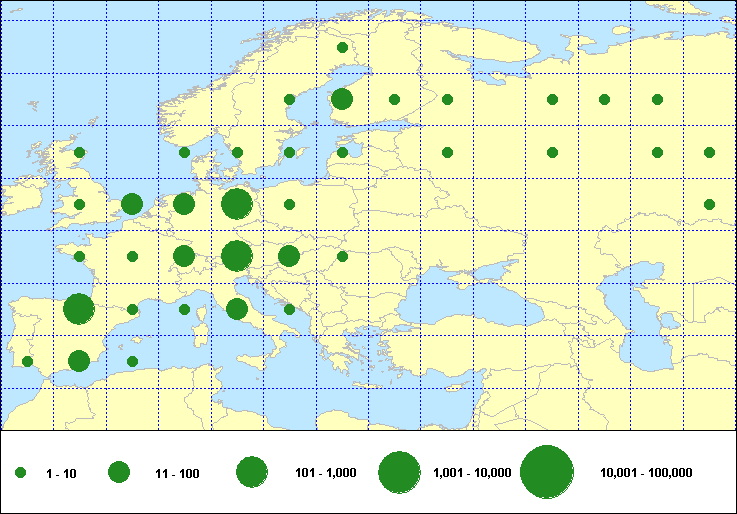This screenshot has width=737, height=514.
Task: Select the medium circle over Hungary
Action: [289, 256]
